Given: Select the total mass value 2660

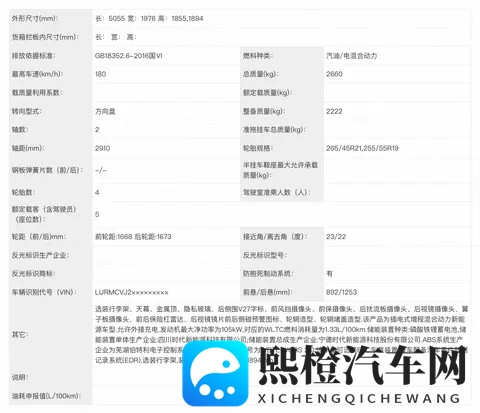Looking at the screenshot, I should tap(334, 74).
